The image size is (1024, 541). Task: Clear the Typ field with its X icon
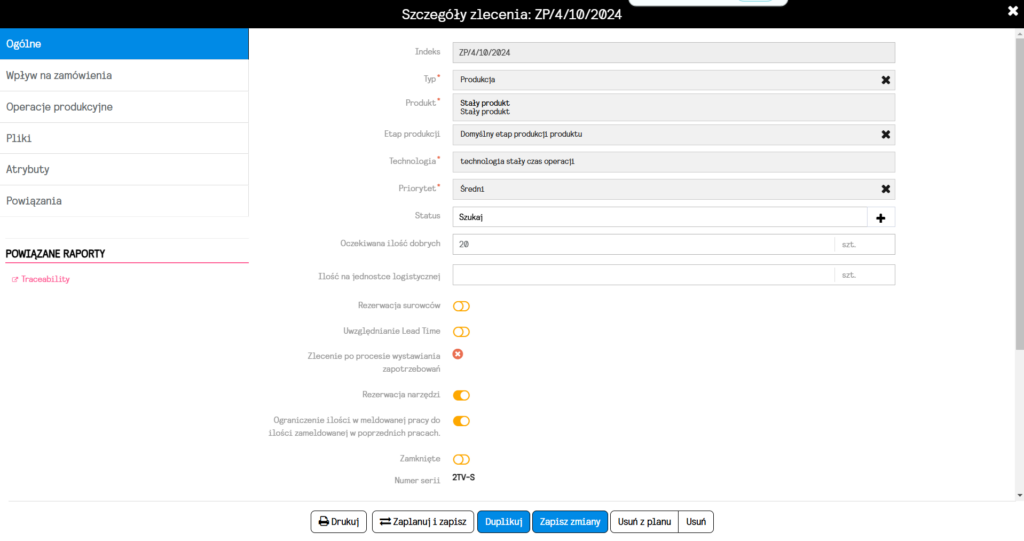(x=885, y=80)
